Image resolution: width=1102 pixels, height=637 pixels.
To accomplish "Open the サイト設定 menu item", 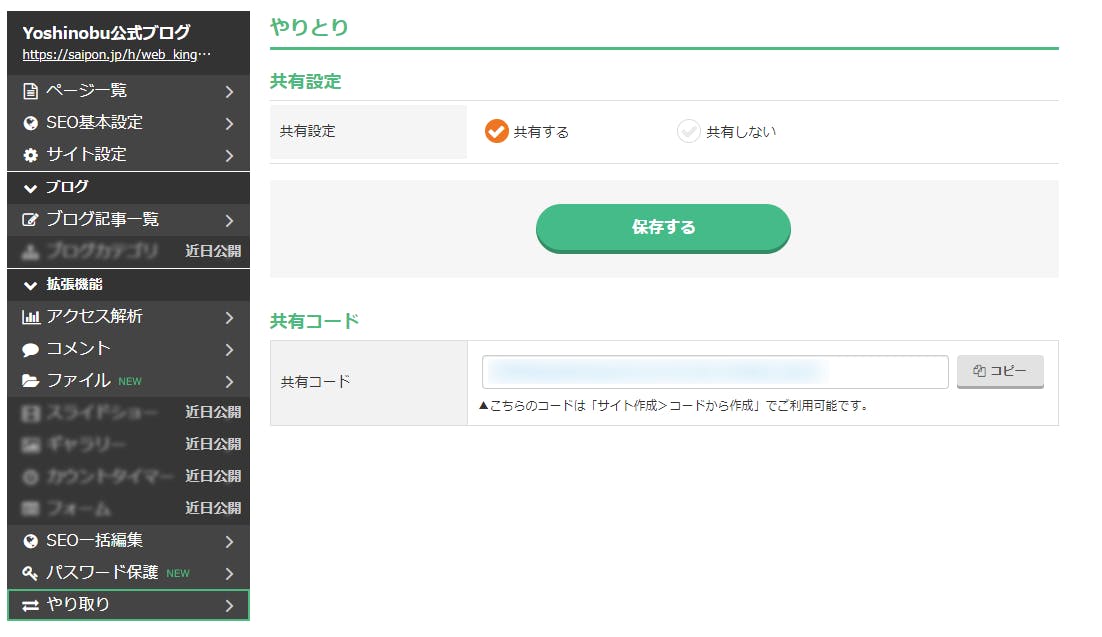I will [87, 155].
